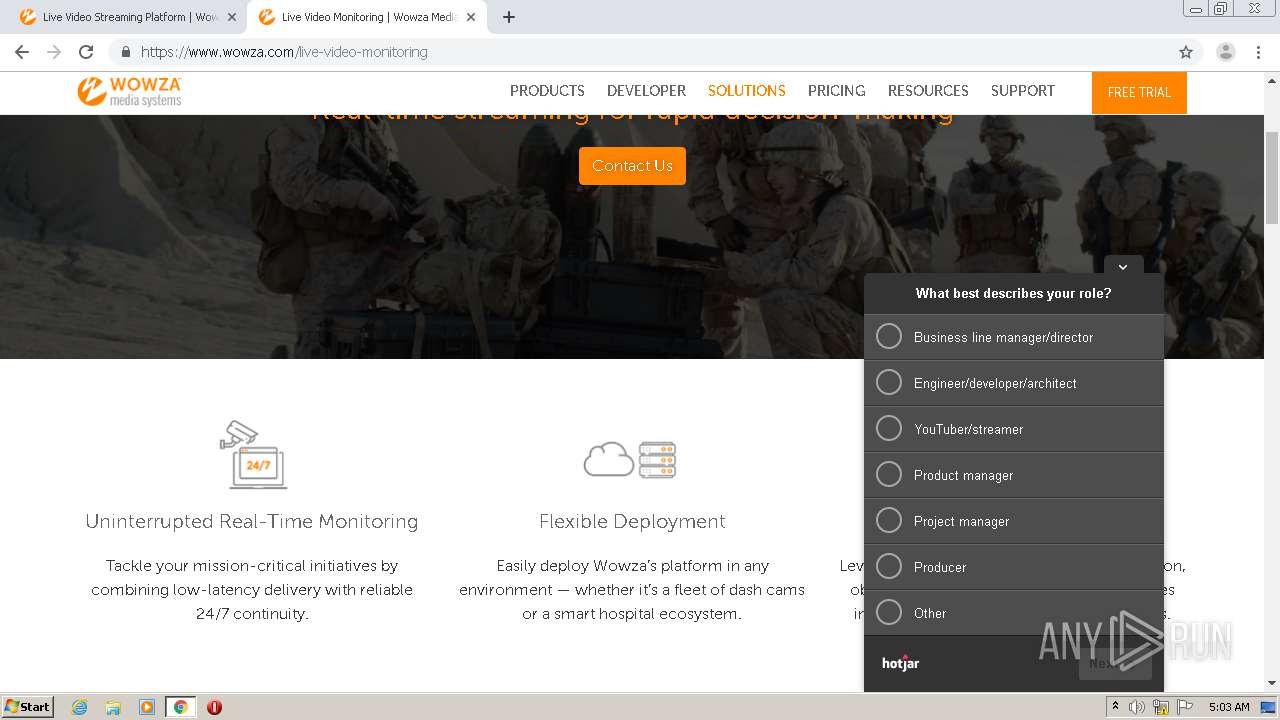Click the hotjar logo in the survey
The height and width of the screenshot is (720, 1280).
[x=900, y=663]
